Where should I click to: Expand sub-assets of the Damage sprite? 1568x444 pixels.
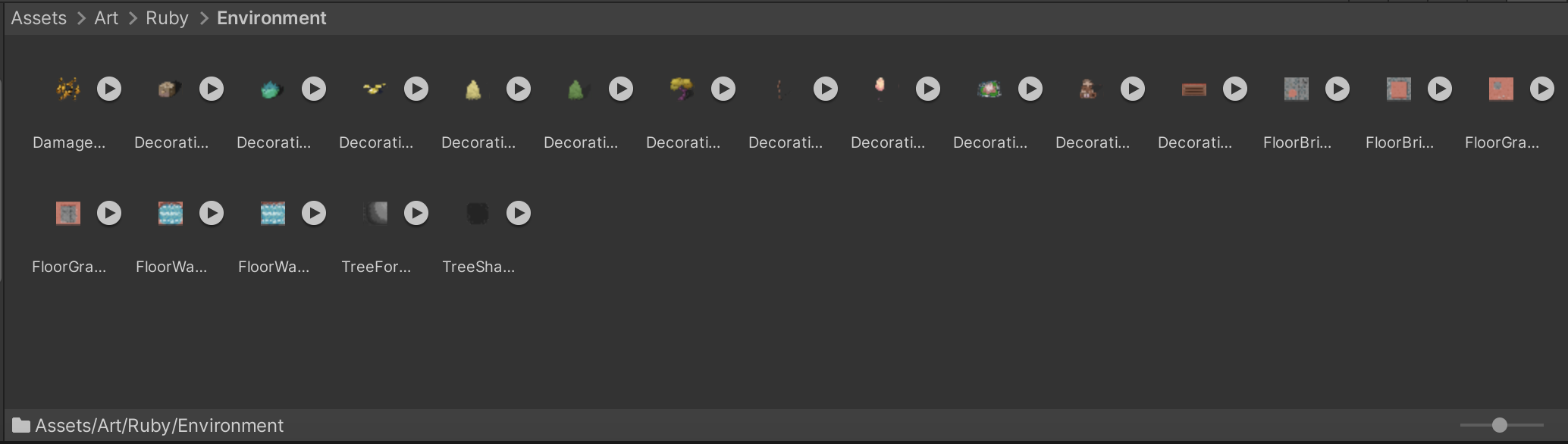[x=109, y=89]
